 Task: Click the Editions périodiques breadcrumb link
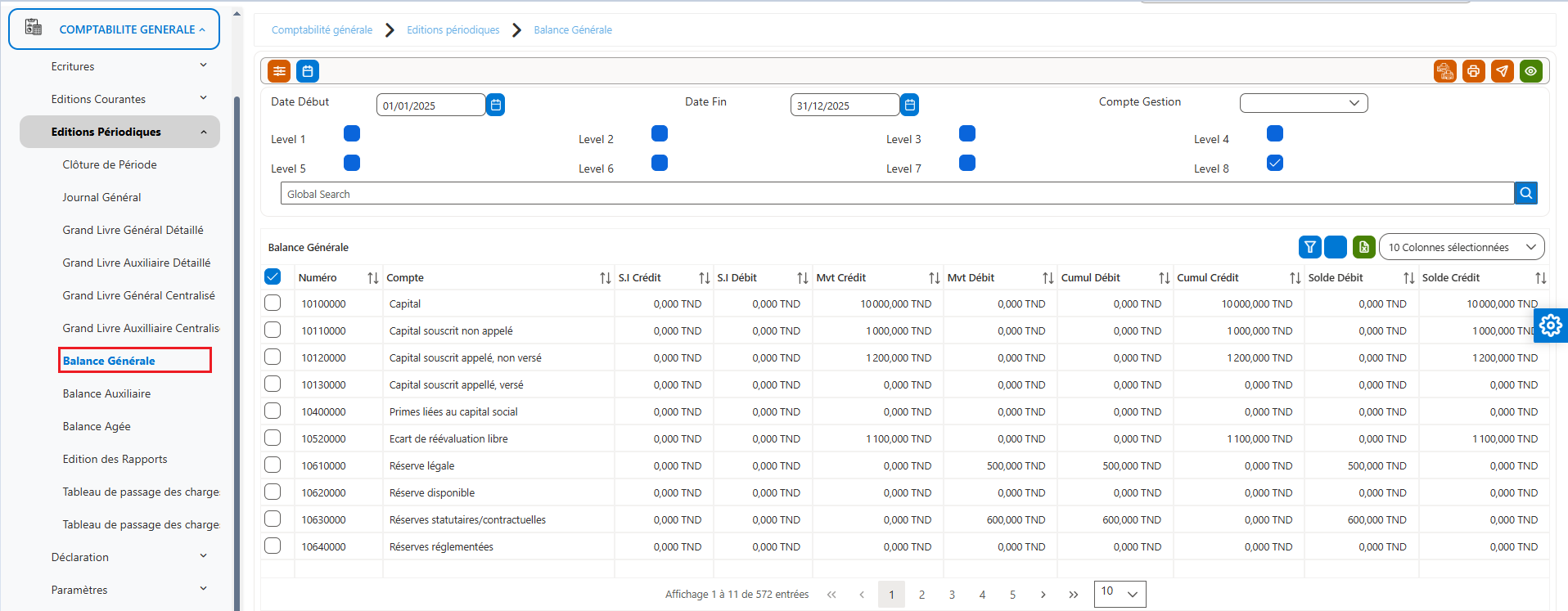pos(453,30)
